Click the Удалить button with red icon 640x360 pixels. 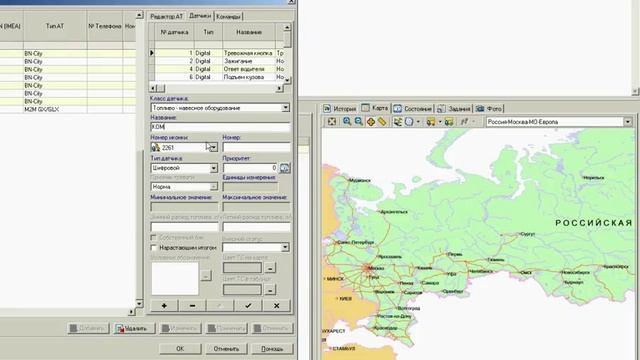[135, 328]
